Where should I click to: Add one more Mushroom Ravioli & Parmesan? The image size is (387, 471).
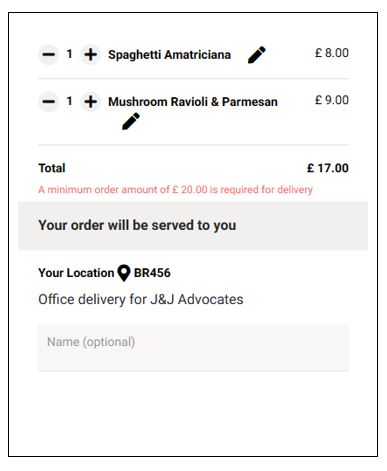tap(90, 101)
